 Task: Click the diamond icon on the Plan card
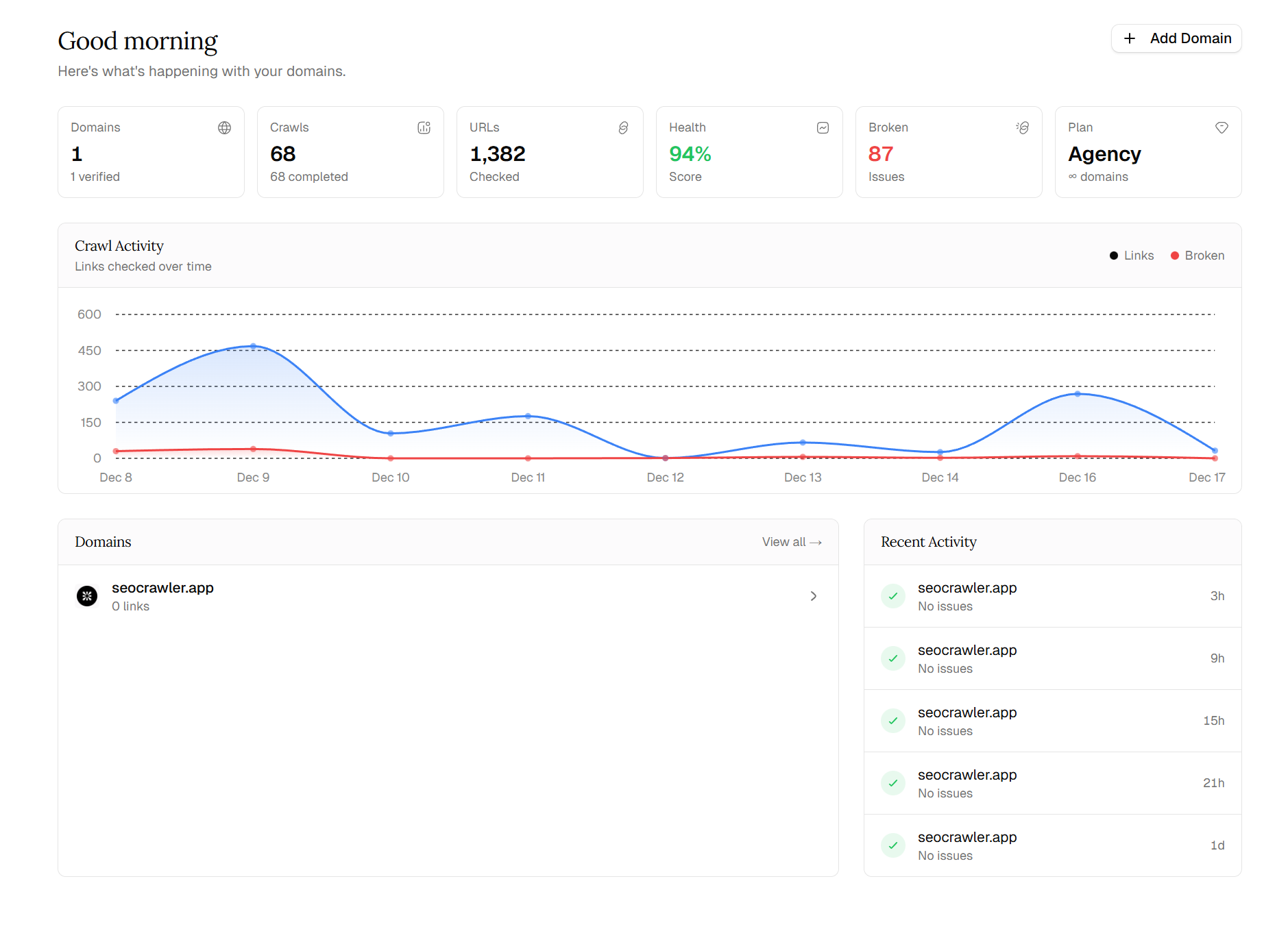pos(1222,127)
